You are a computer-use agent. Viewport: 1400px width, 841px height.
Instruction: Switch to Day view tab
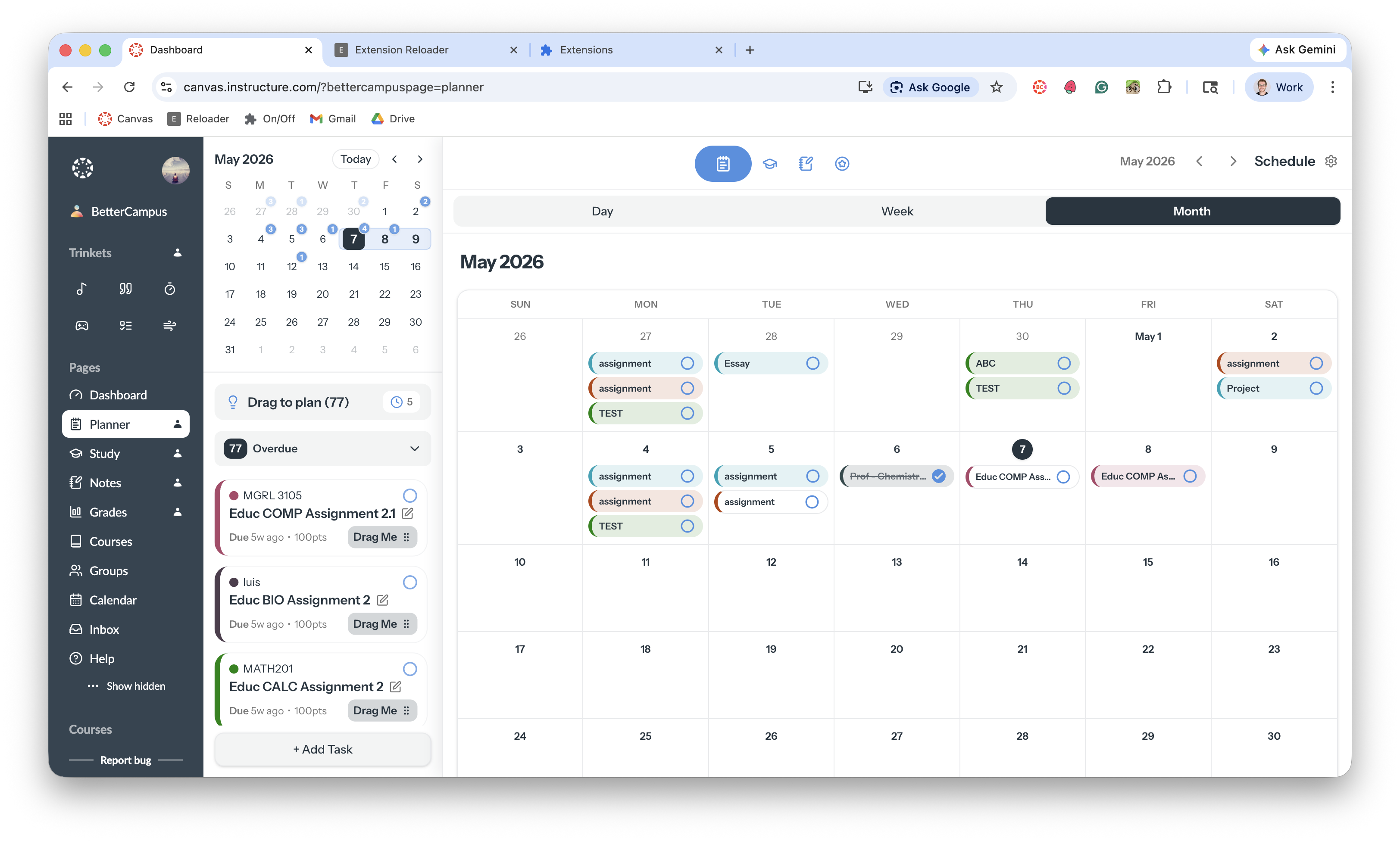click(x=602, y=212)
